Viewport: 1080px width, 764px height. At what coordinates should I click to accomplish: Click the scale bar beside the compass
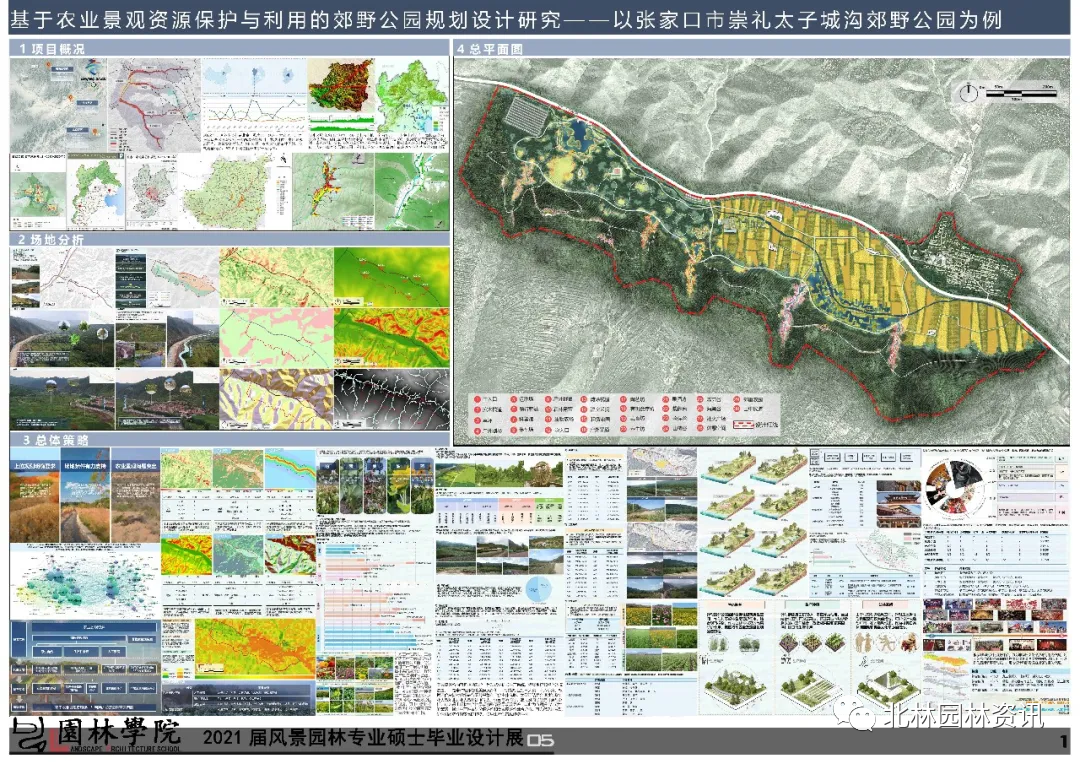click(x=1021, y=92)
